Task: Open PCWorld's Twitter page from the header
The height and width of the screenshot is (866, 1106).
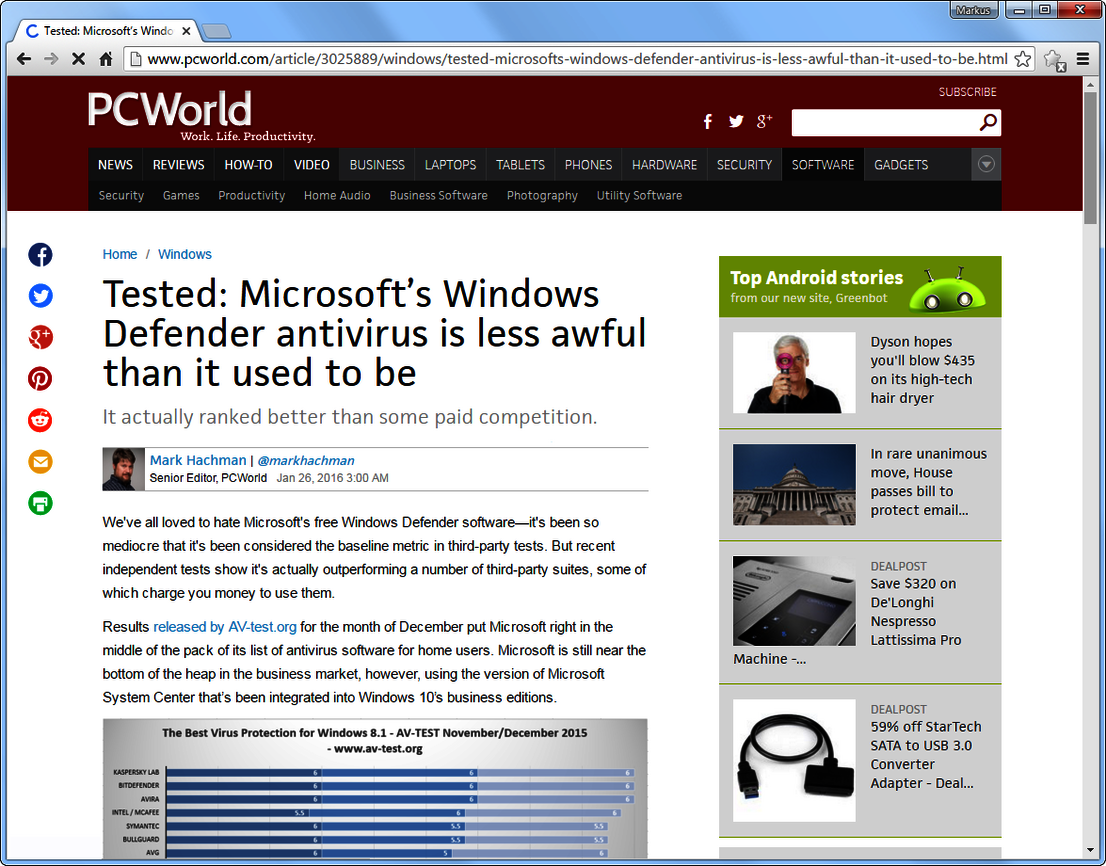Action: pyautogui.click(x=736, y=121)
